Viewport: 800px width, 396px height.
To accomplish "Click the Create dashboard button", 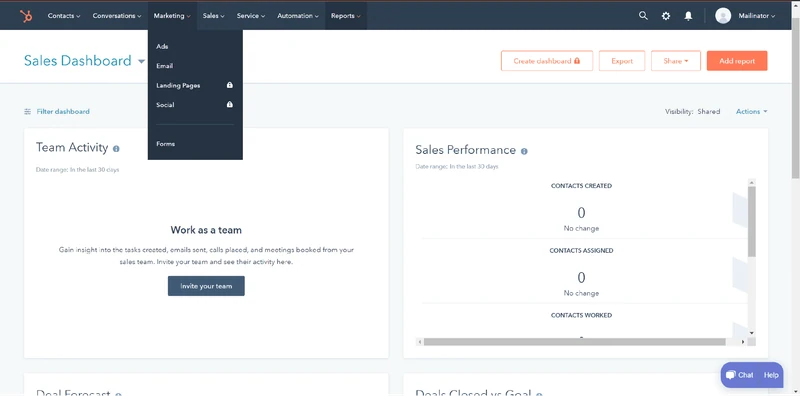I will [547, 61].
